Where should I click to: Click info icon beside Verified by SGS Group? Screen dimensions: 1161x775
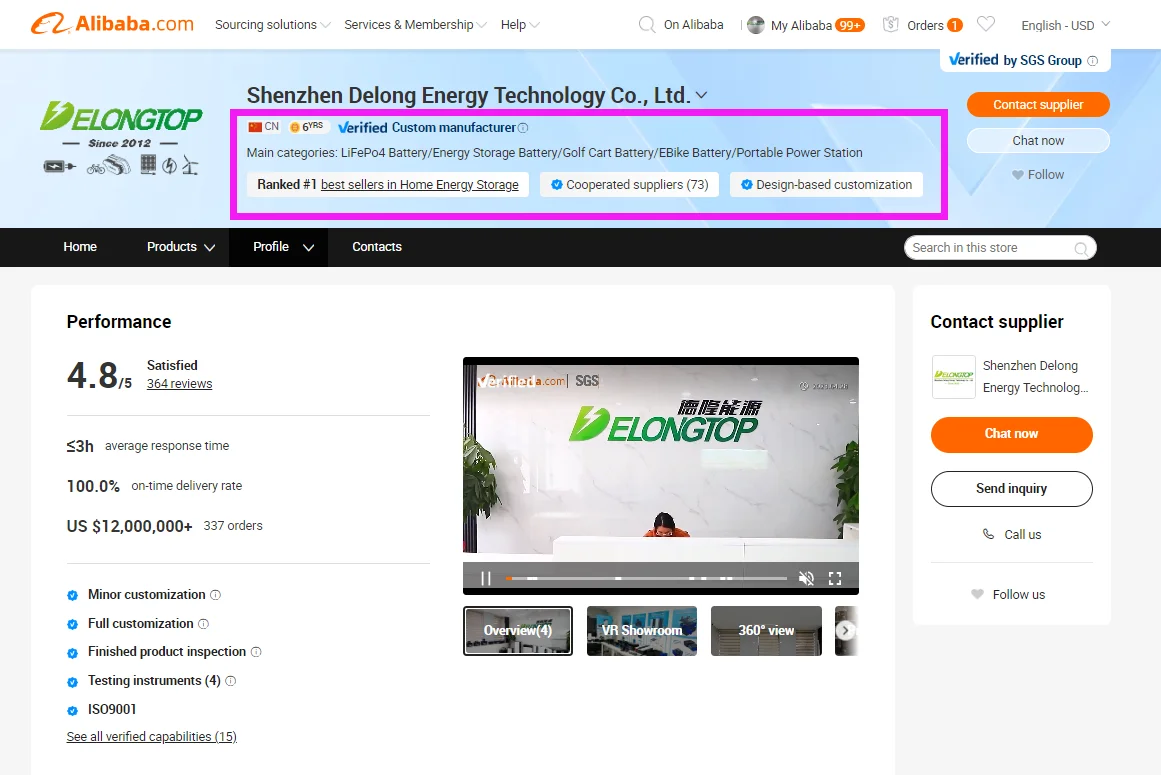point(1092,61)
